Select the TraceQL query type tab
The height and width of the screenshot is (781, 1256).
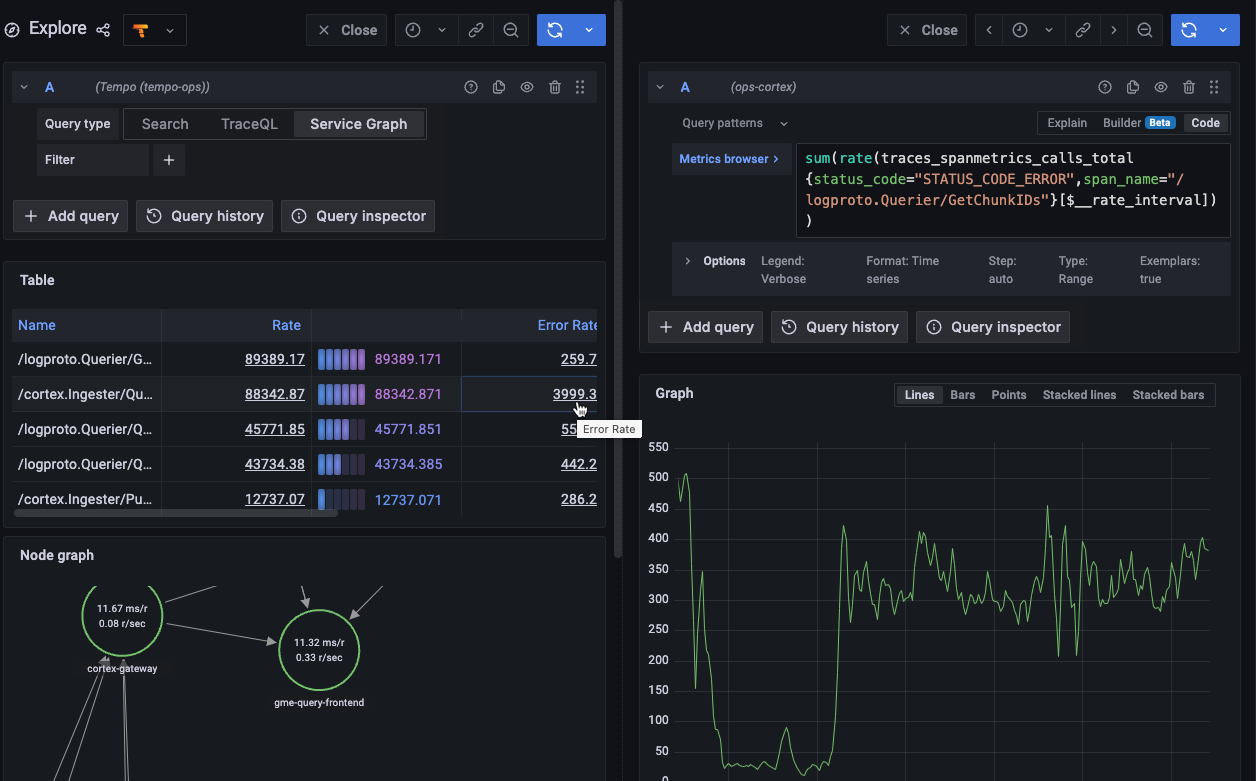point(249,124)
